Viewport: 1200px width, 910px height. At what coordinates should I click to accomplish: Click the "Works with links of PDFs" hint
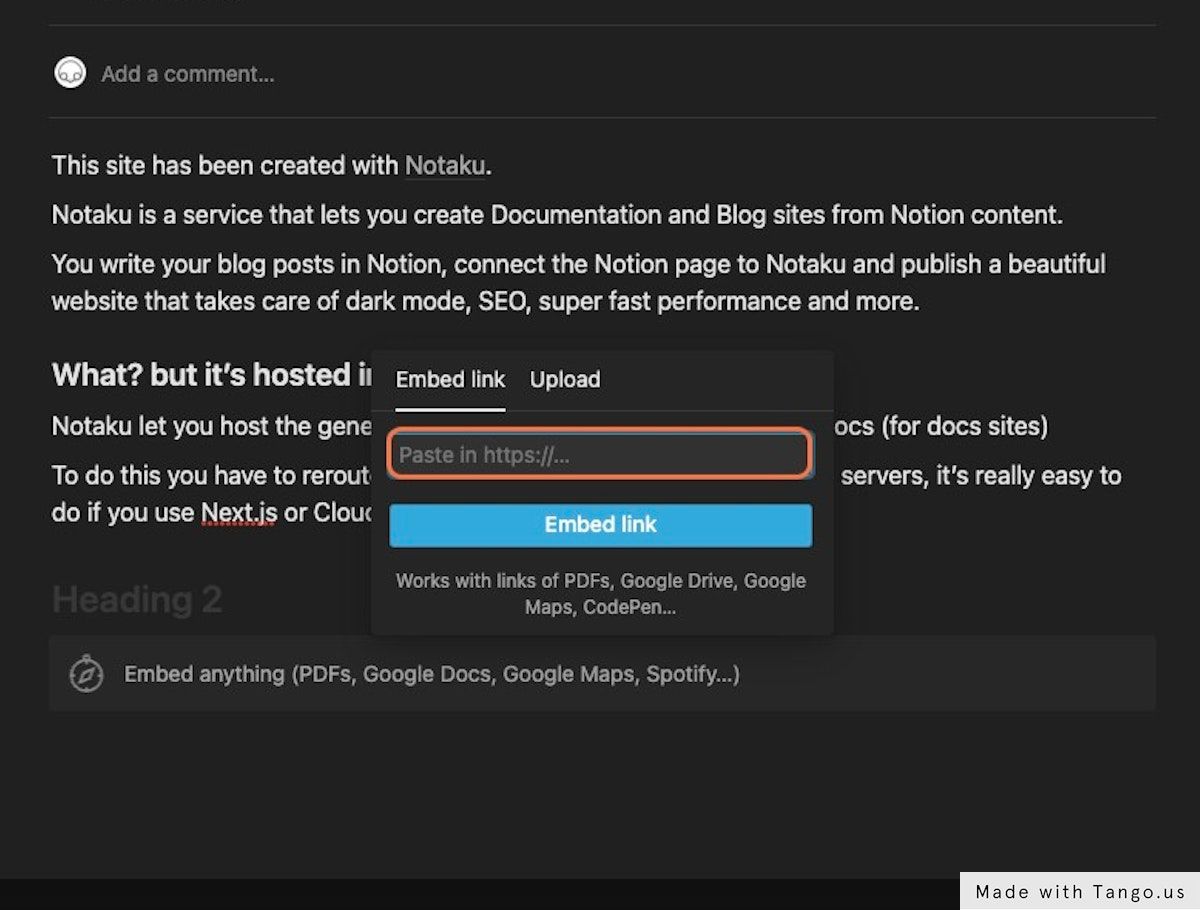[x=601, y=593]
